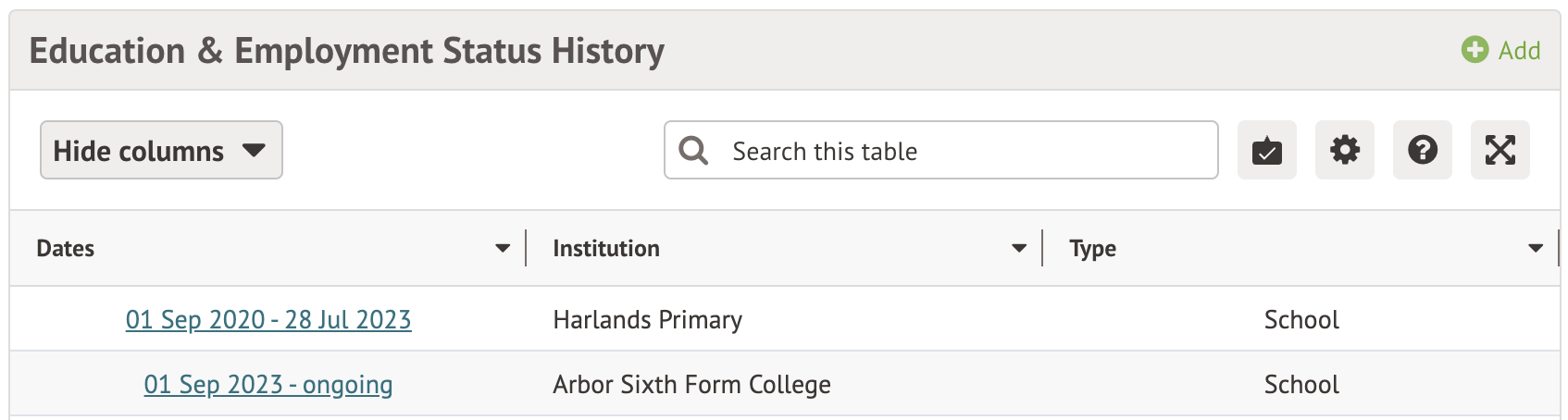
Task: Click the magnifying glass search icon
Action: point(693,151)
